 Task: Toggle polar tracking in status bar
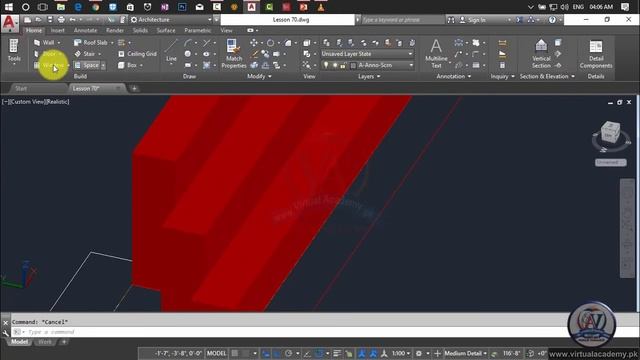pos(289,353)
